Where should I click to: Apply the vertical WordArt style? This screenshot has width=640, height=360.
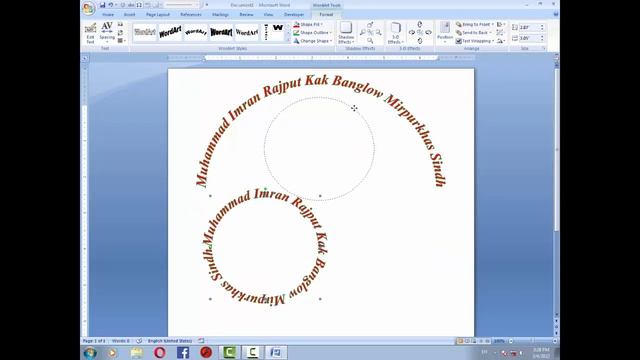pos(266,32)
